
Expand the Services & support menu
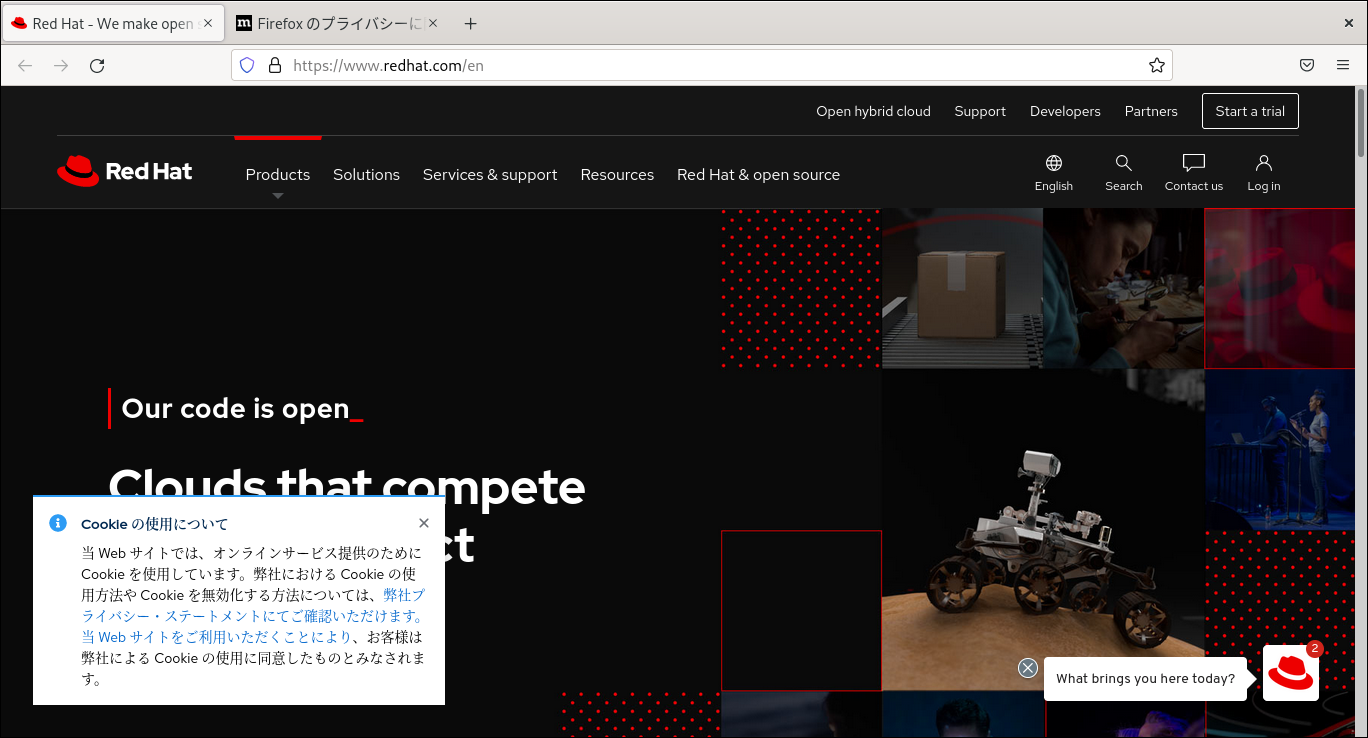pos(490,174)
